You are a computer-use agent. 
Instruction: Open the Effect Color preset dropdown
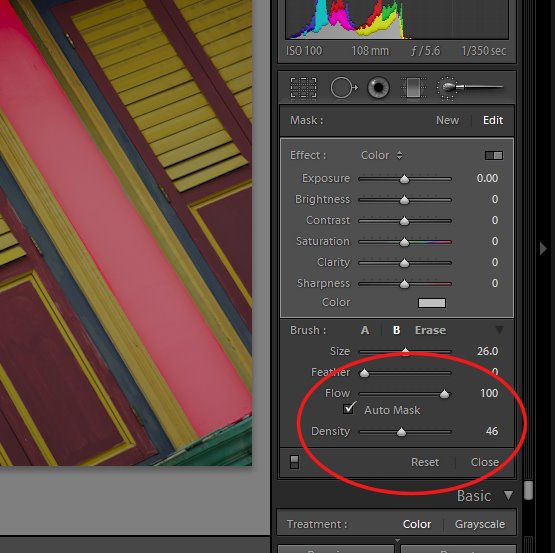[x=381, y=155]
